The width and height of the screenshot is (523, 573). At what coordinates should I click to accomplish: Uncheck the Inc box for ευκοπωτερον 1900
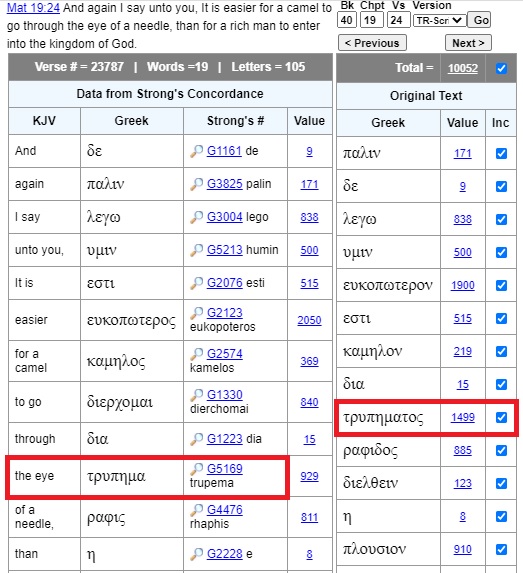(x=501, y=285)
